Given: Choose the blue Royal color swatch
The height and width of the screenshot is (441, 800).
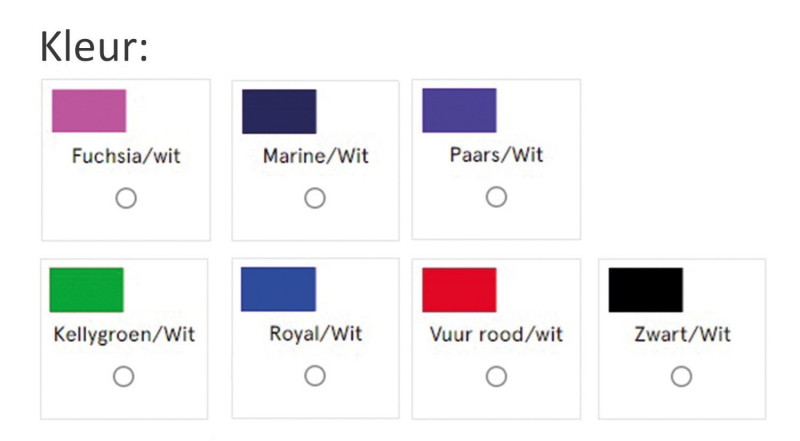Looking at the screenshot, I should (x=279, y=289).
